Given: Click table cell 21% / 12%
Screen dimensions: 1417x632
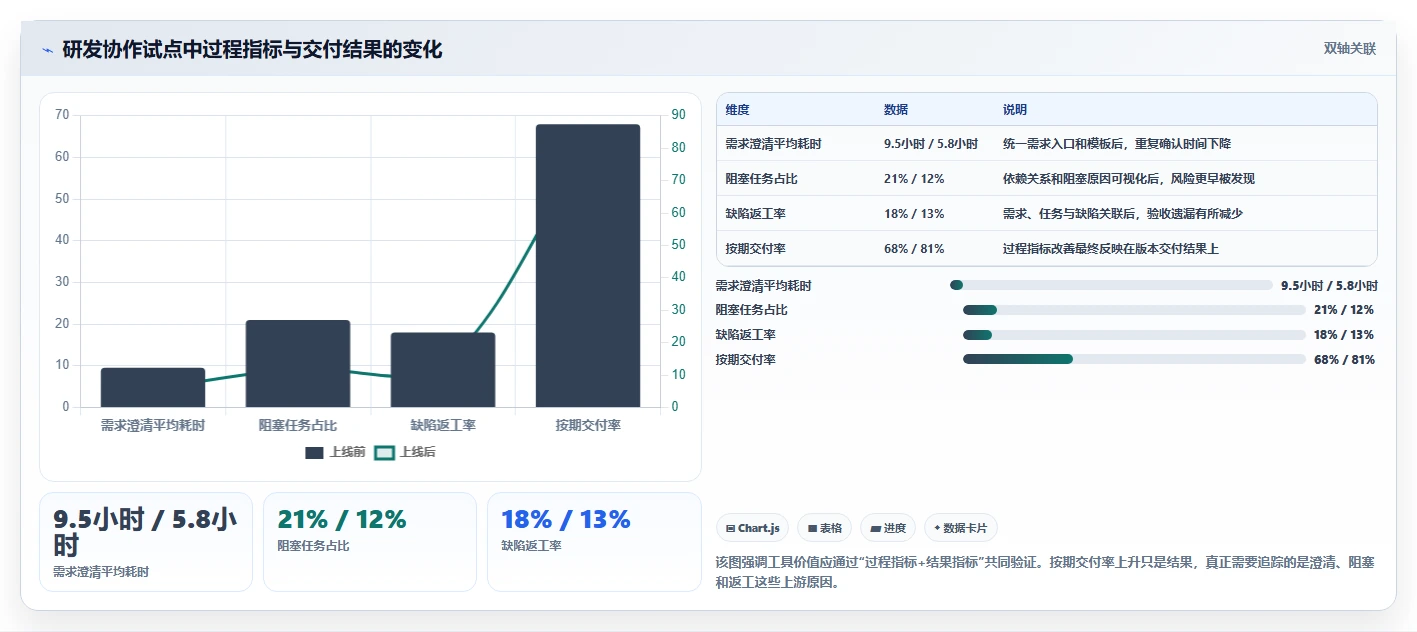Looking at the screenshot, I should 914,179.
